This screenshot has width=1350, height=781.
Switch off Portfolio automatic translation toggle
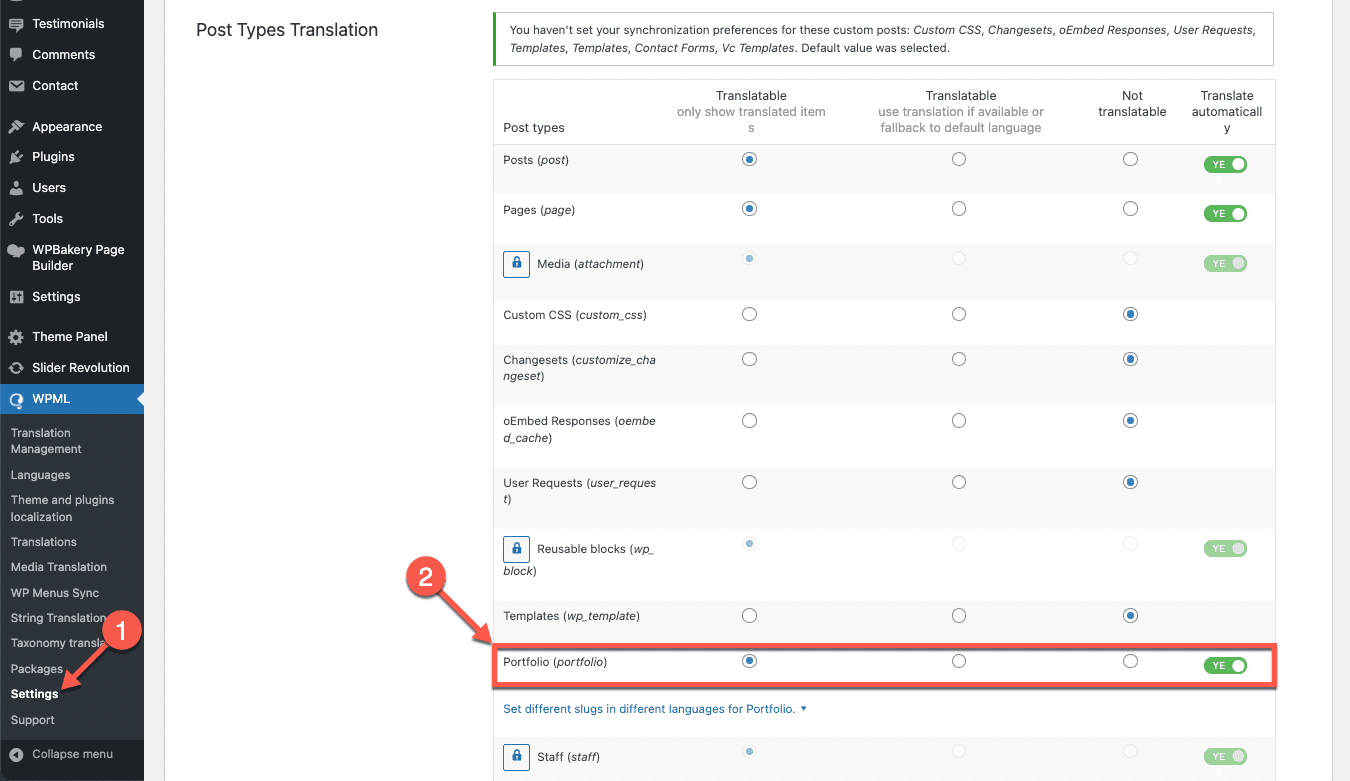pyautogui.click(x=1225, y=665)
